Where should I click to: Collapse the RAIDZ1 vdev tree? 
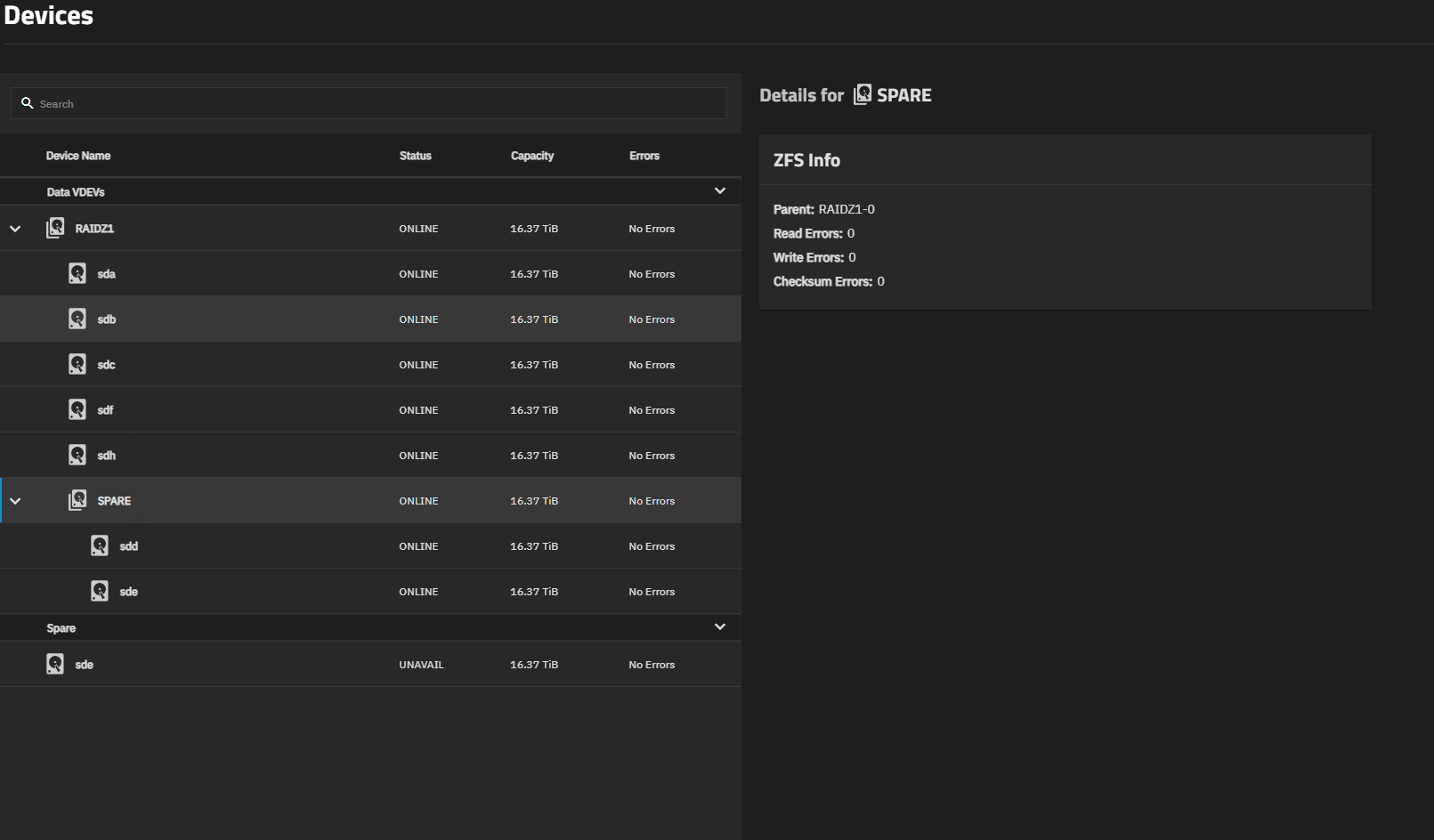pos(15,229)
